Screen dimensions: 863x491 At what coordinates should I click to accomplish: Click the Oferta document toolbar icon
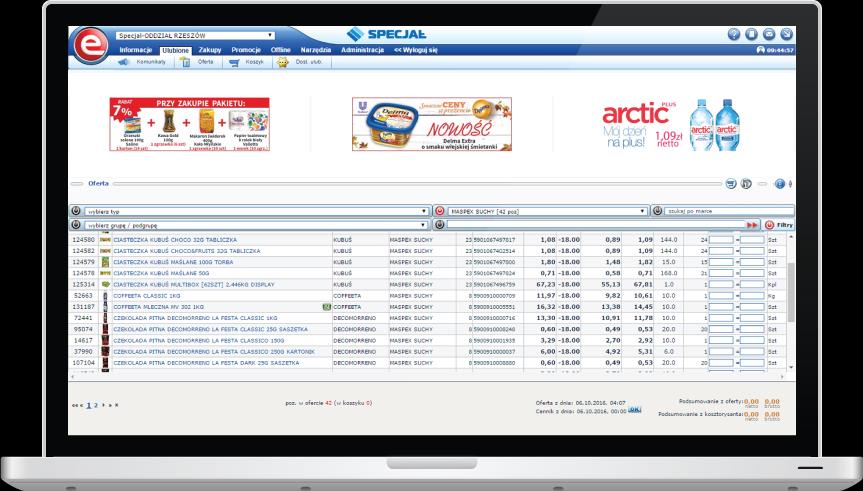tap(185, 62)
